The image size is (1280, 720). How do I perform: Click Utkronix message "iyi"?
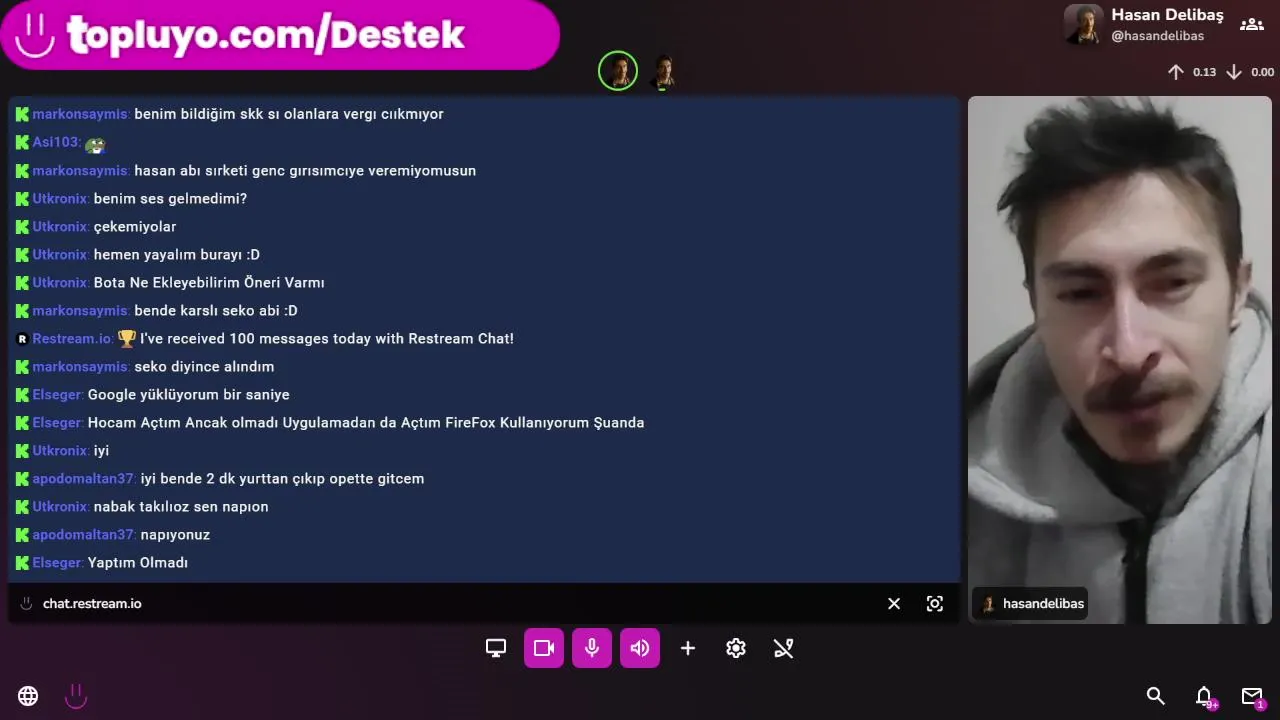tap(101, 451)
